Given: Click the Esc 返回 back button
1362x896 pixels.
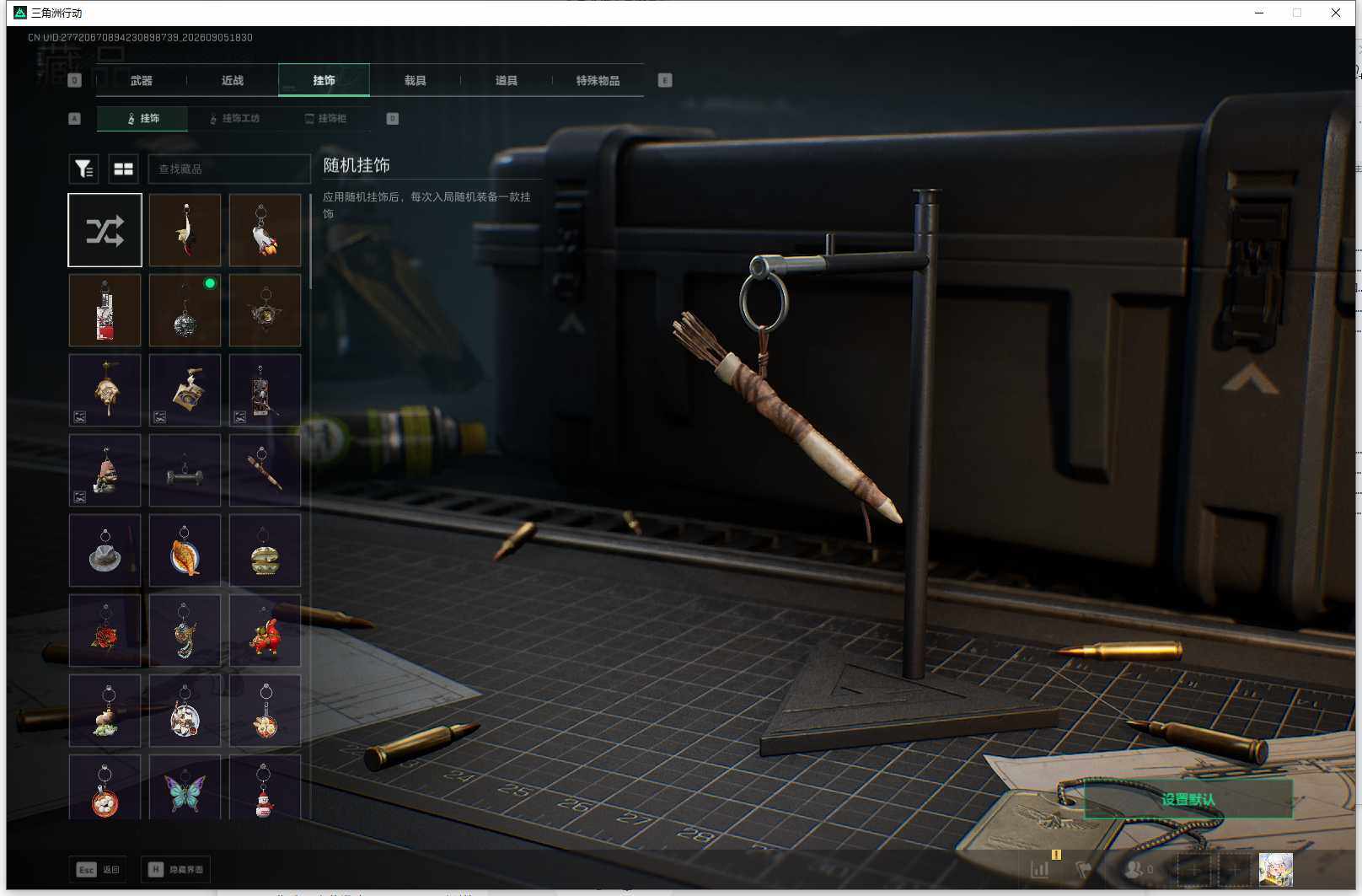Looking at the screenshot, I should 98,869.
